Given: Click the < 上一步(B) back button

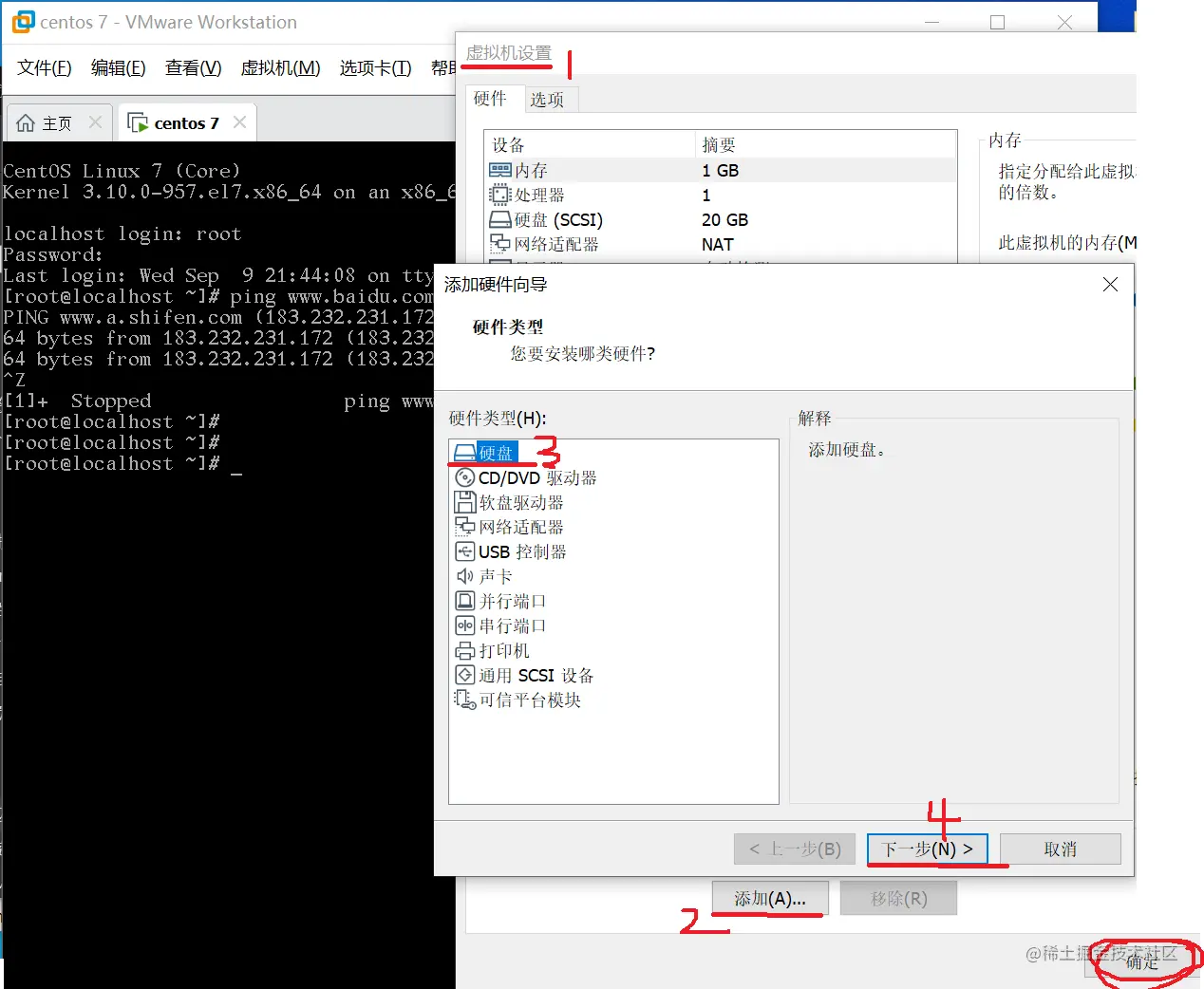Looking at the screenshot, I should 795,849.
